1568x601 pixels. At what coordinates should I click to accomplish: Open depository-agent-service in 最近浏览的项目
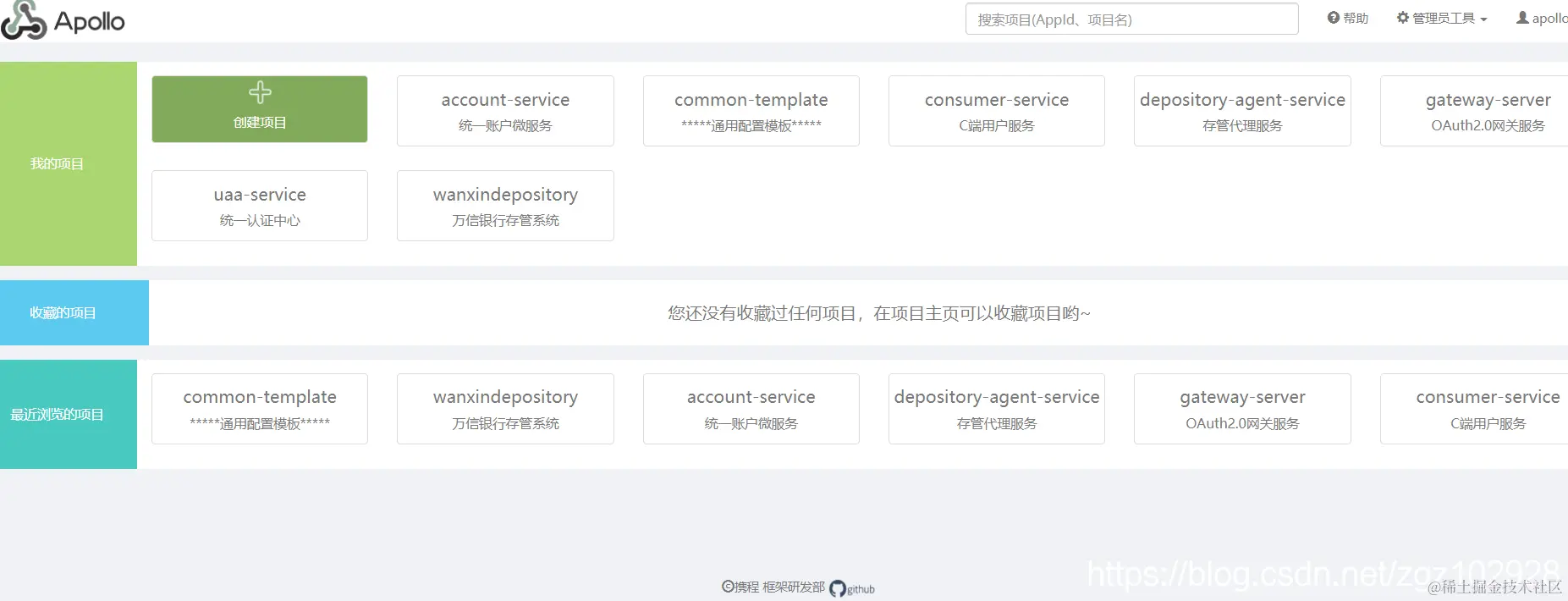tap(997, 409)
